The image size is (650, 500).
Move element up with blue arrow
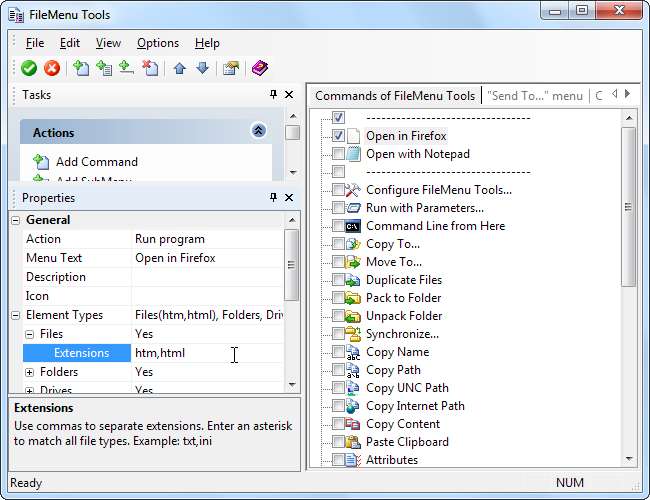tap(180, 68)
